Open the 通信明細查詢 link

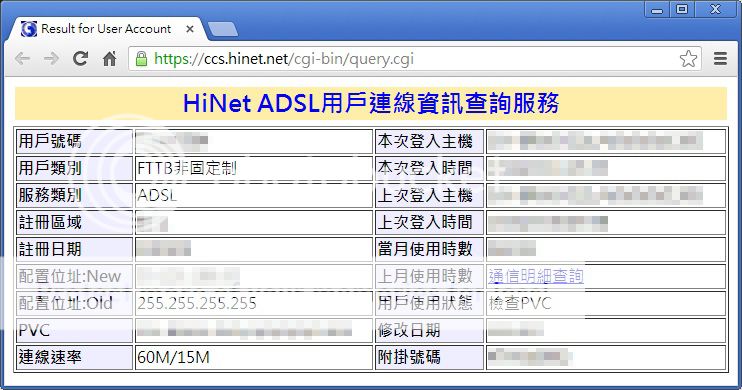[536, 276]
